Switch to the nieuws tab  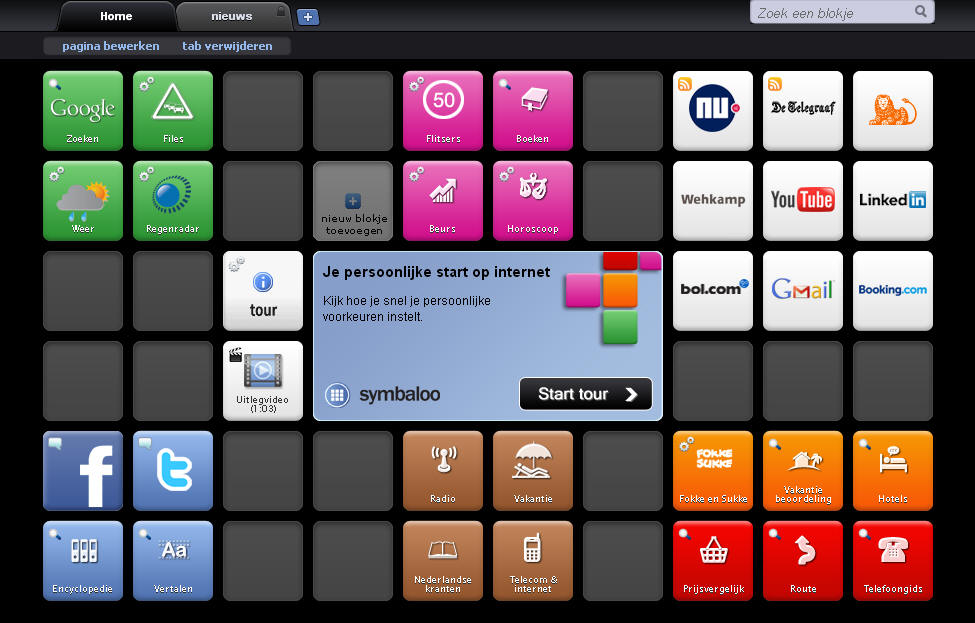[x=232, y=16]
